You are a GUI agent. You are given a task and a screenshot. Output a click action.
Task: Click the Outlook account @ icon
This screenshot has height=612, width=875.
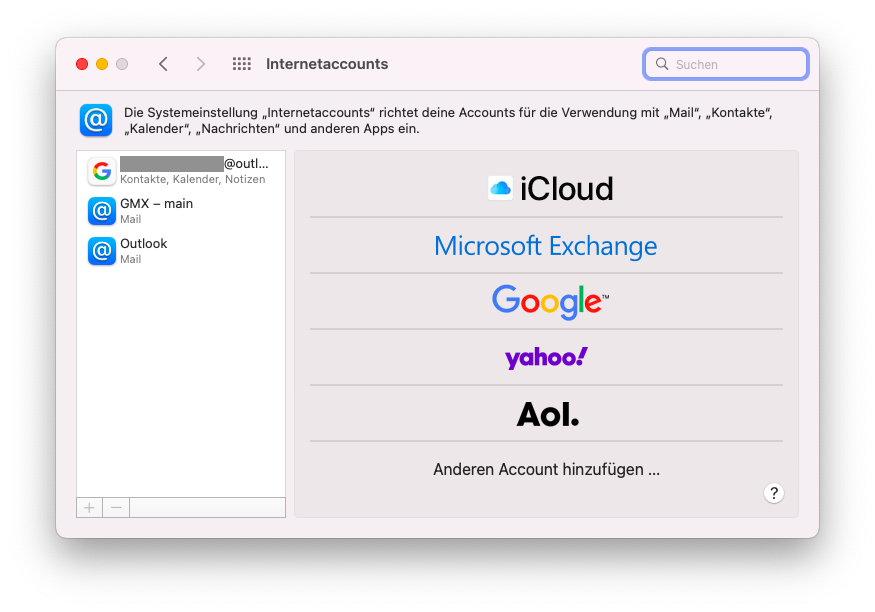(102, 251)
